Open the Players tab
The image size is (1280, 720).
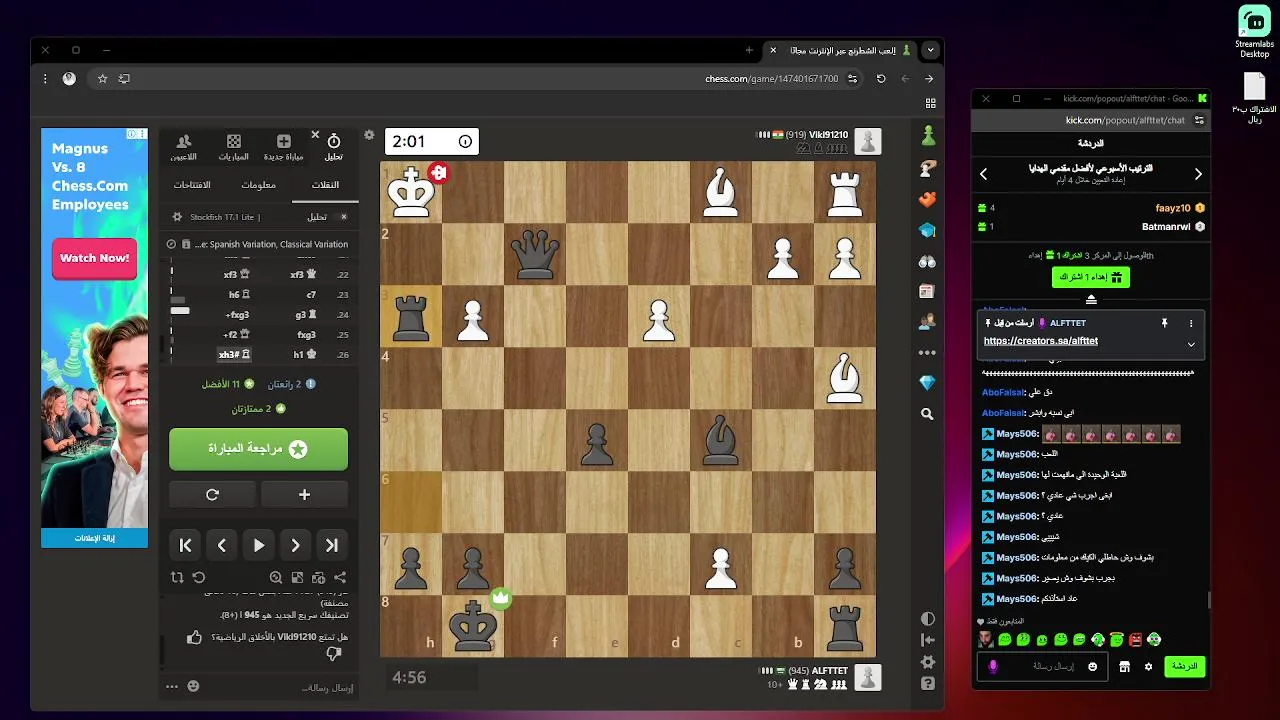(x=183, y=146)
